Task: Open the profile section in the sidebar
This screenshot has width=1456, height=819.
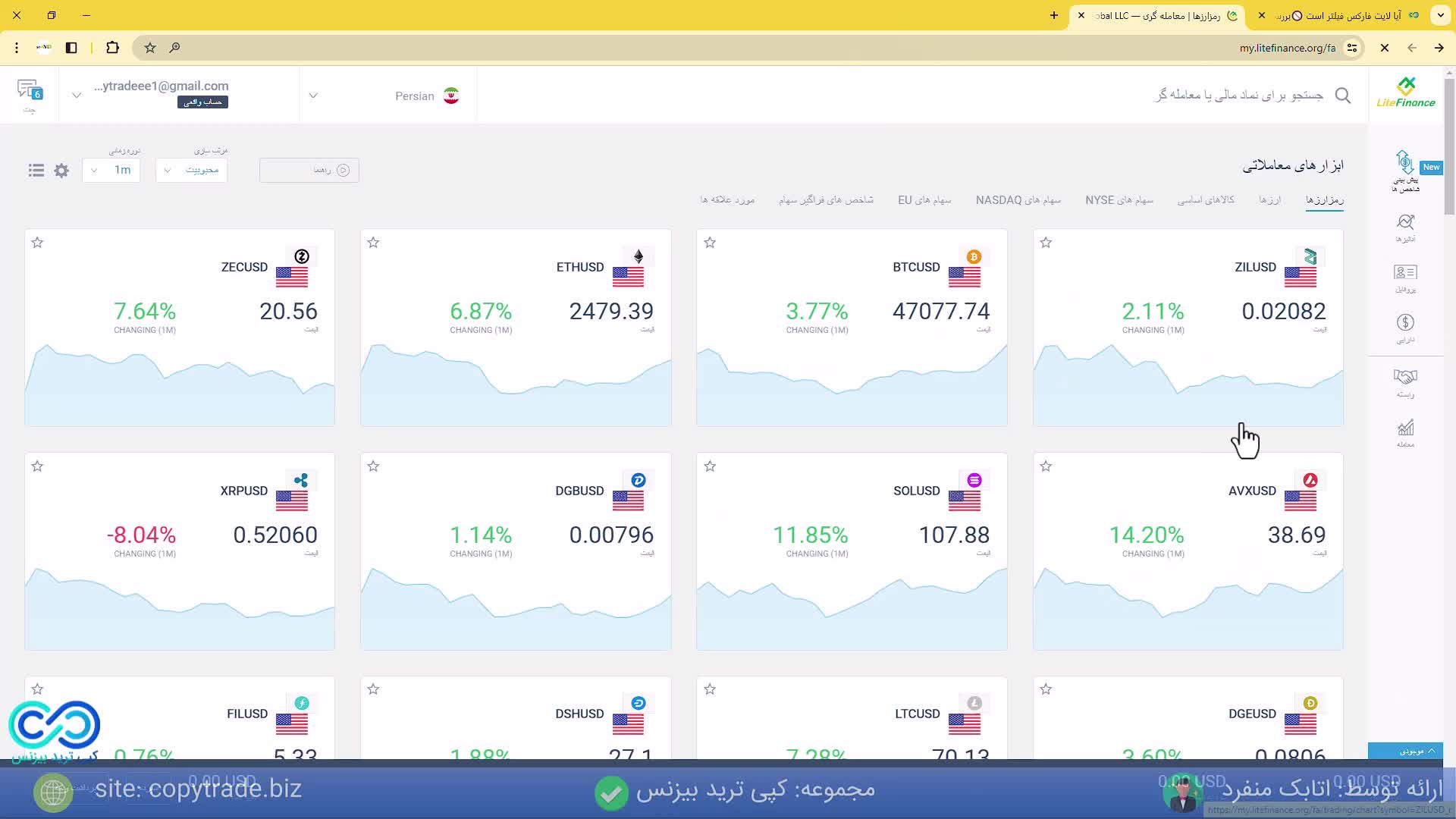Action: pos(1405,273)
